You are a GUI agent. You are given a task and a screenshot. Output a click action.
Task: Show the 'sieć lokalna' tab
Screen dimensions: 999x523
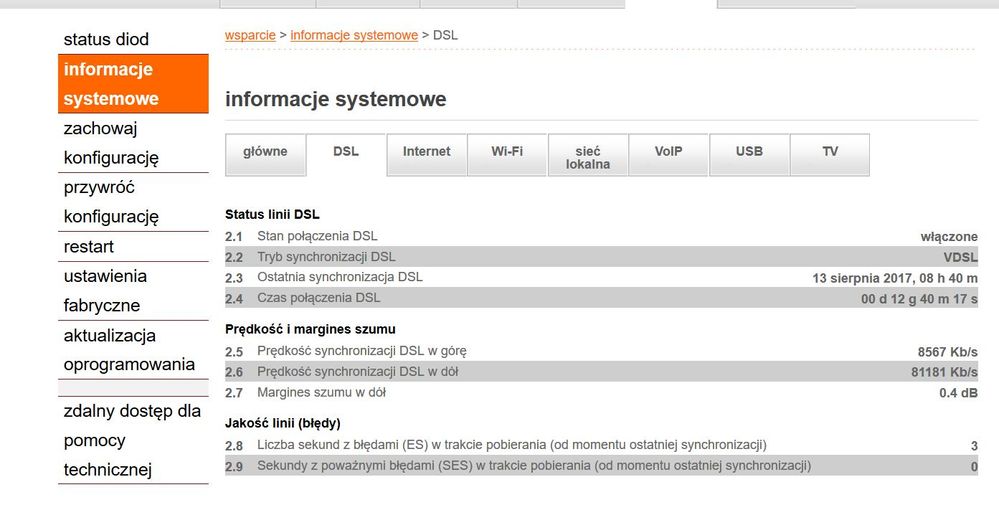tap(588, 157)
